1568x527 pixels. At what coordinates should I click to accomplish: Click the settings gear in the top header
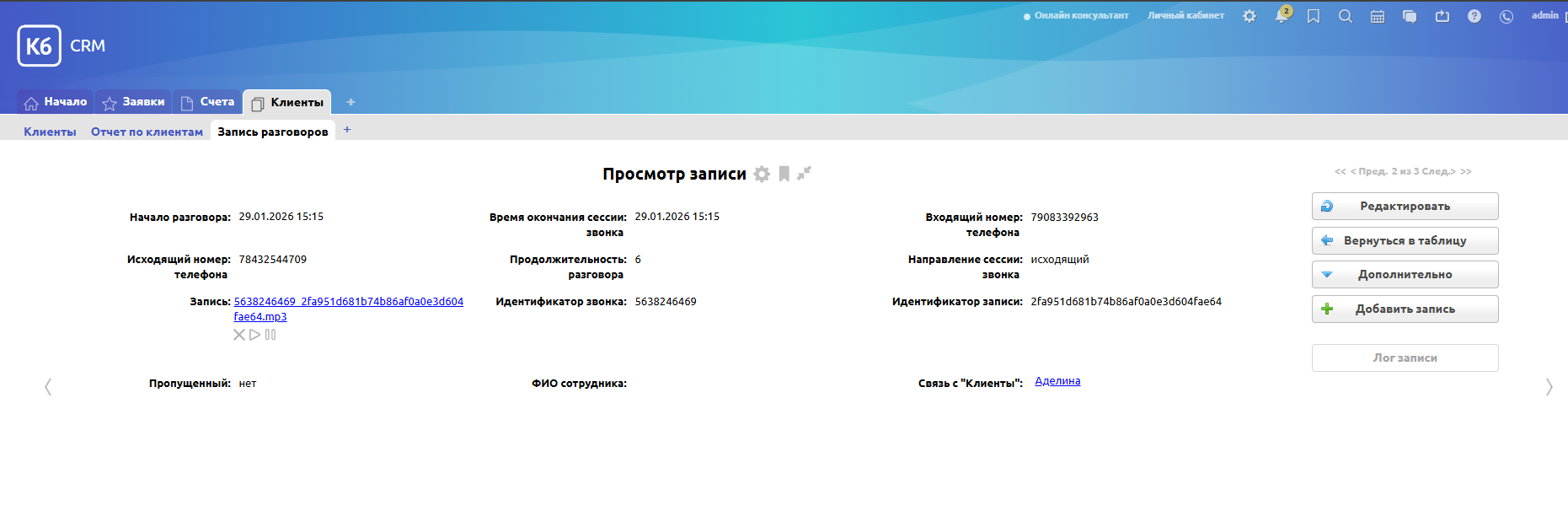pyautogui.click(x=1250, y=16)
